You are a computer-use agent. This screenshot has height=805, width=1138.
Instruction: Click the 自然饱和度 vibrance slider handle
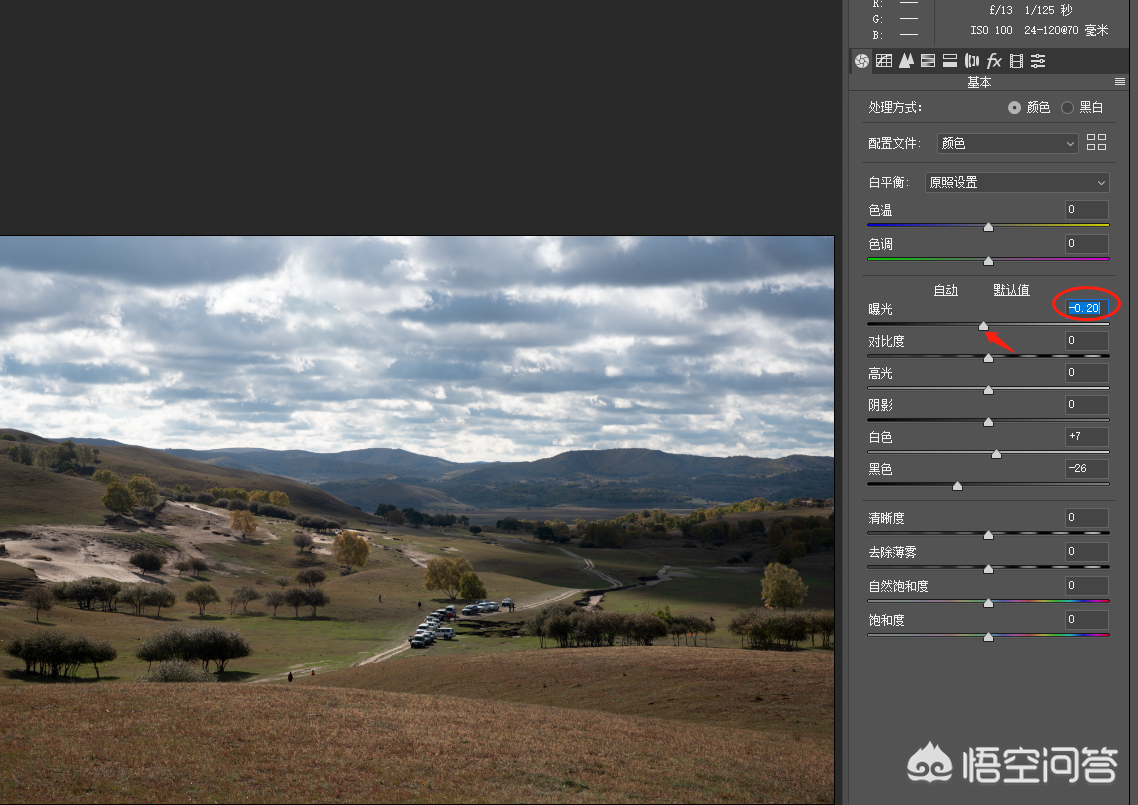pyautogui.click(x=988, y=603)
